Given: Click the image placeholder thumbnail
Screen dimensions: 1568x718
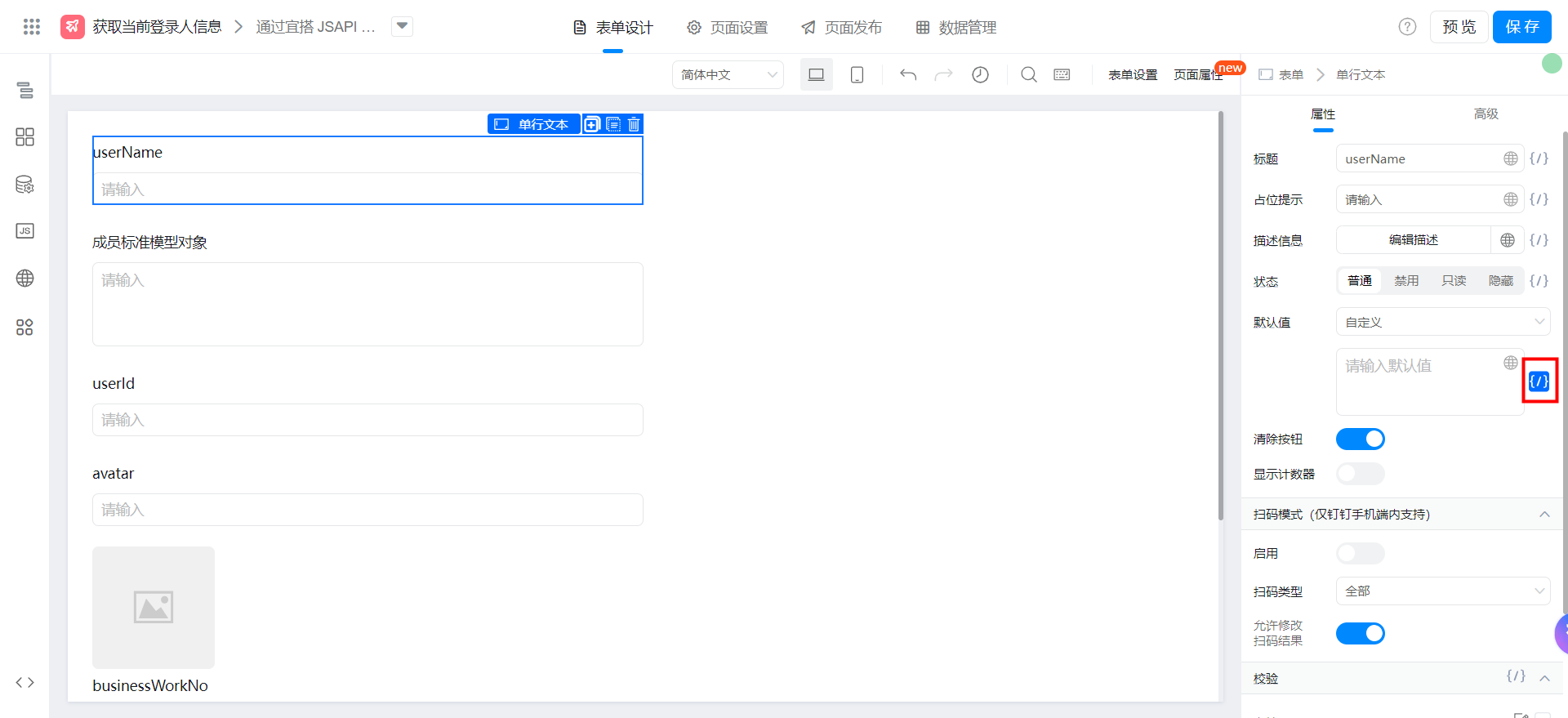Looking at the screenshot, I should point(154,608).
